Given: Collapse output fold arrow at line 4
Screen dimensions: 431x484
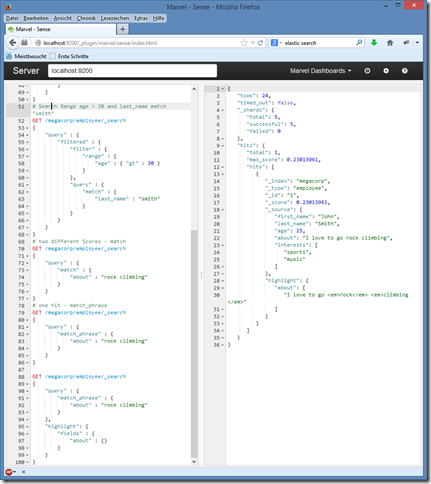Looking at the screenshot, I should (x=223, y=110).
